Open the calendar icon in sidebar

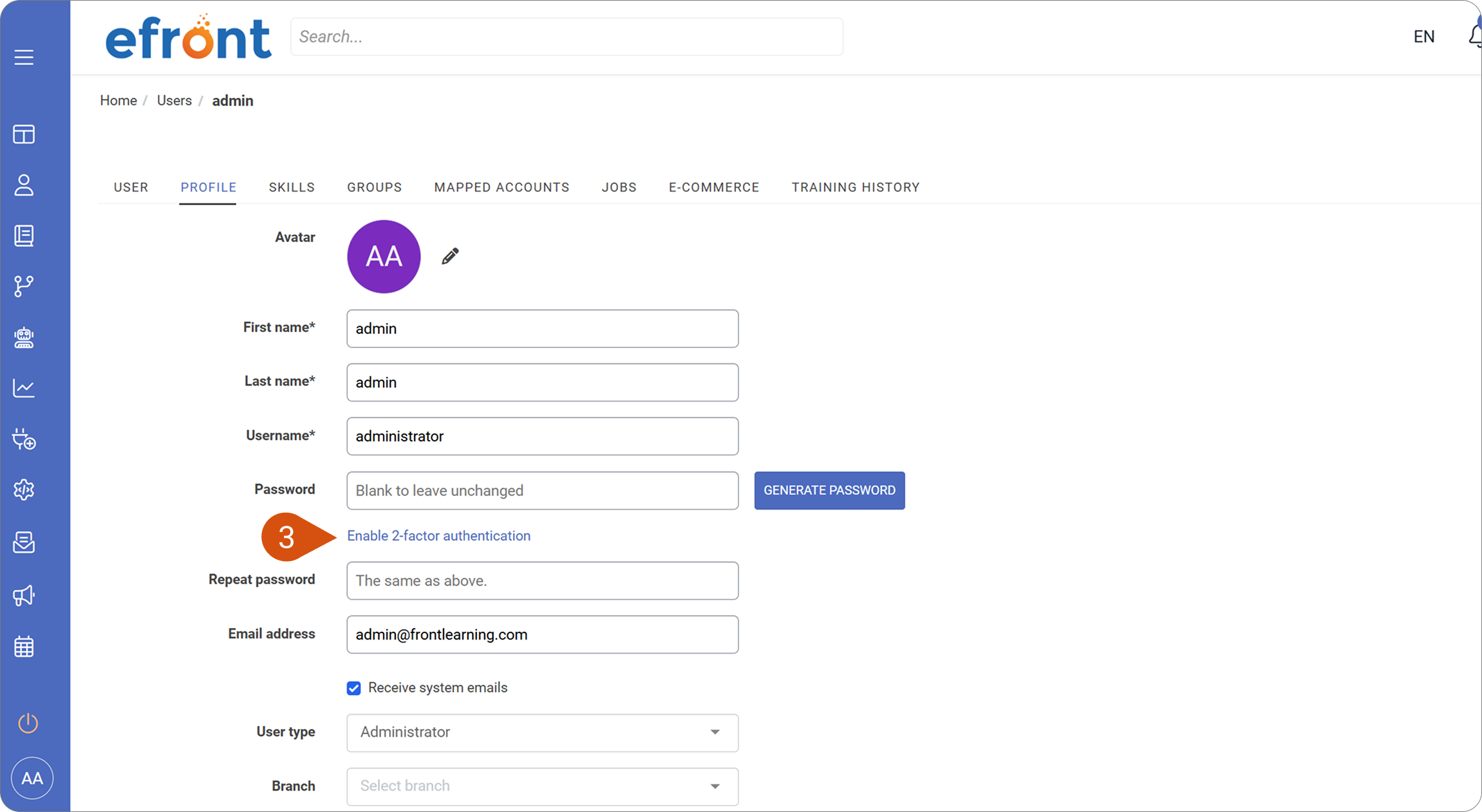point(24,647)
